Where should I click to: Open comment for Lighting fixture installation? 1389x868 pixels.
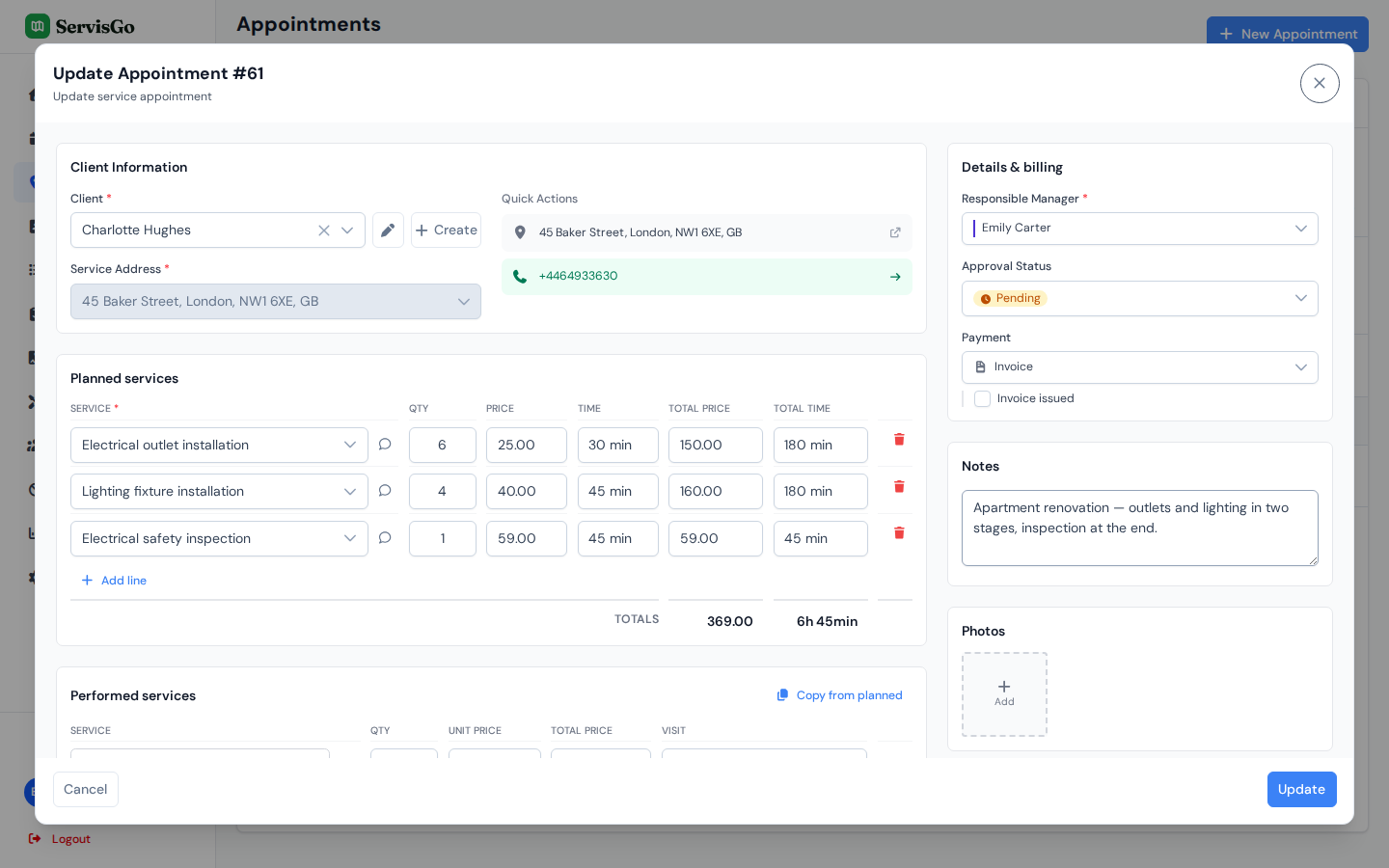click(x=385, y=491)
